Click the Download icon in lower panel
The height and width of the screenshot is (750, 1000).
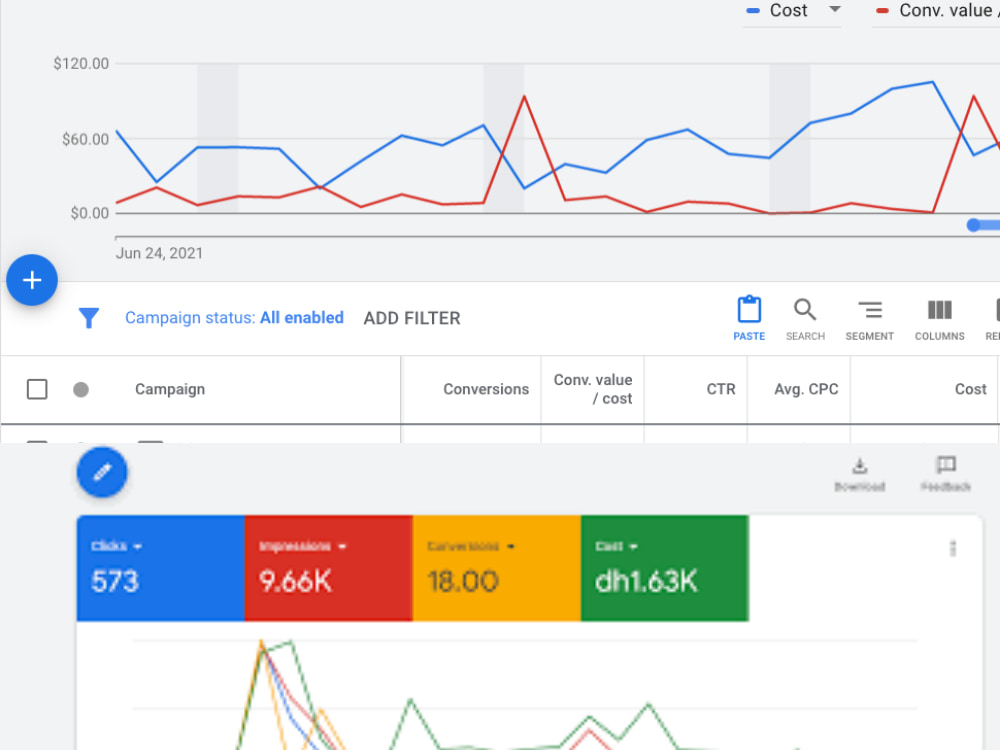tap(860, 474)
